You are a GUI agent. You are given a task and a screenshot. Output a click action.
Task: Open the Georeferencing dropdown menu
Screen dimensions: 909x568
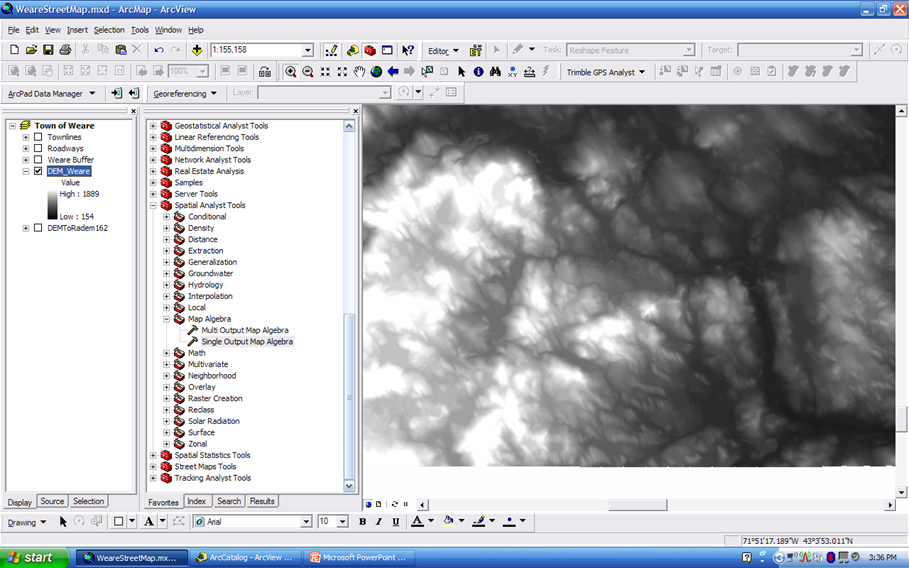185,93
